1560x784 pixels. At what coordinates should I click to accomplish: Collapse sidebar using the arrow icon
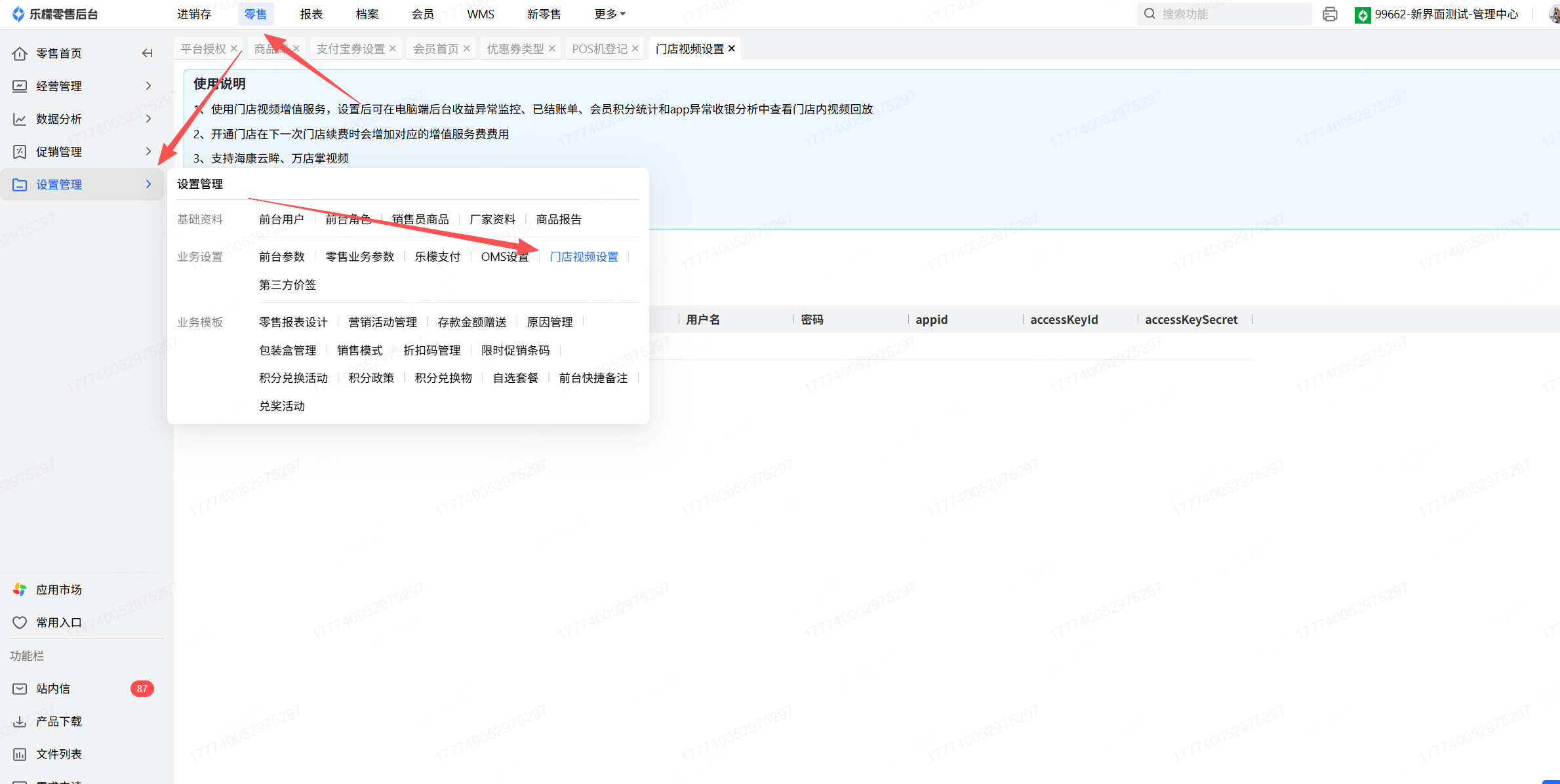pos(148,53)
